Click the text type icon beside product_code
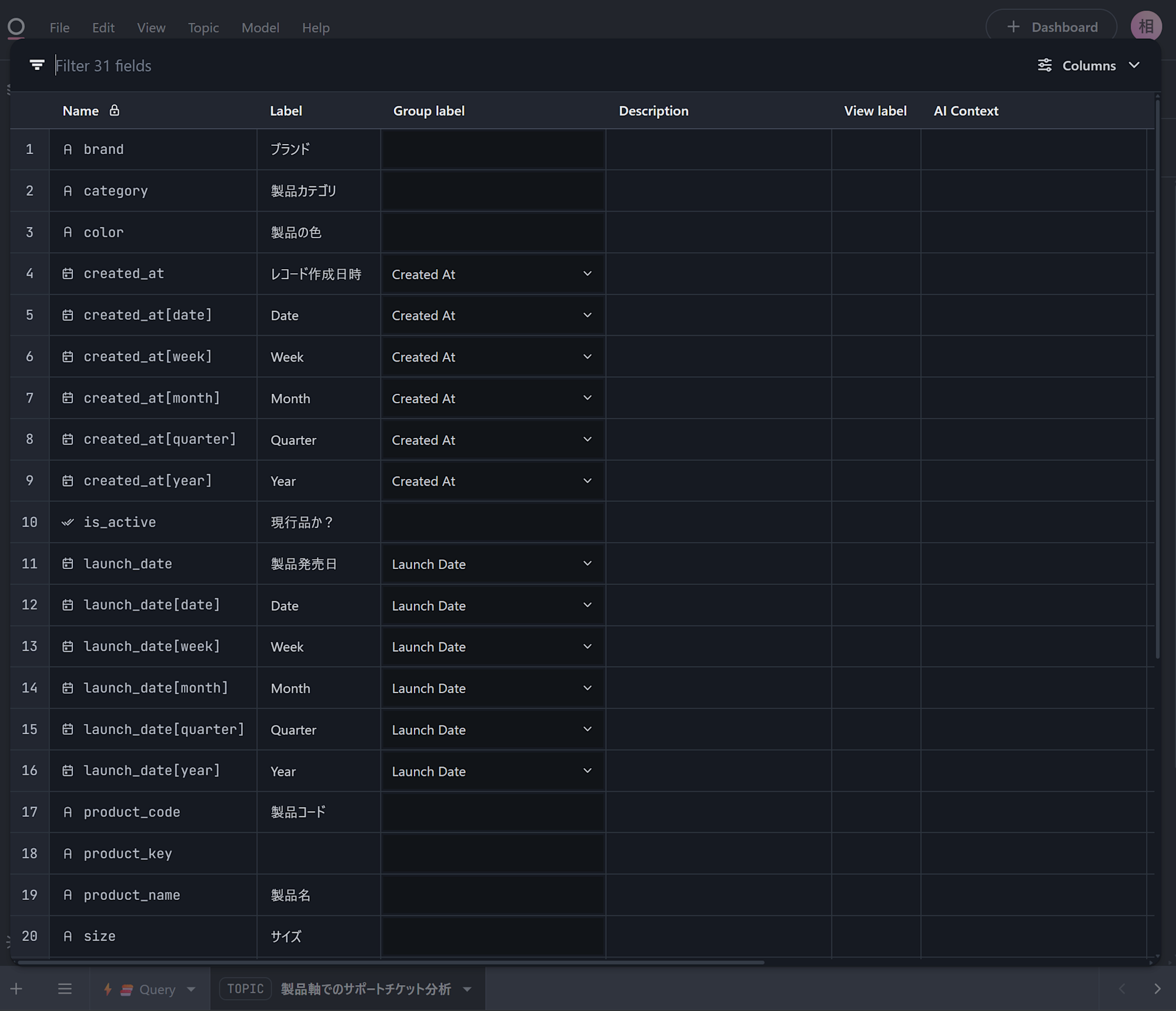 [x=68, y=812]
